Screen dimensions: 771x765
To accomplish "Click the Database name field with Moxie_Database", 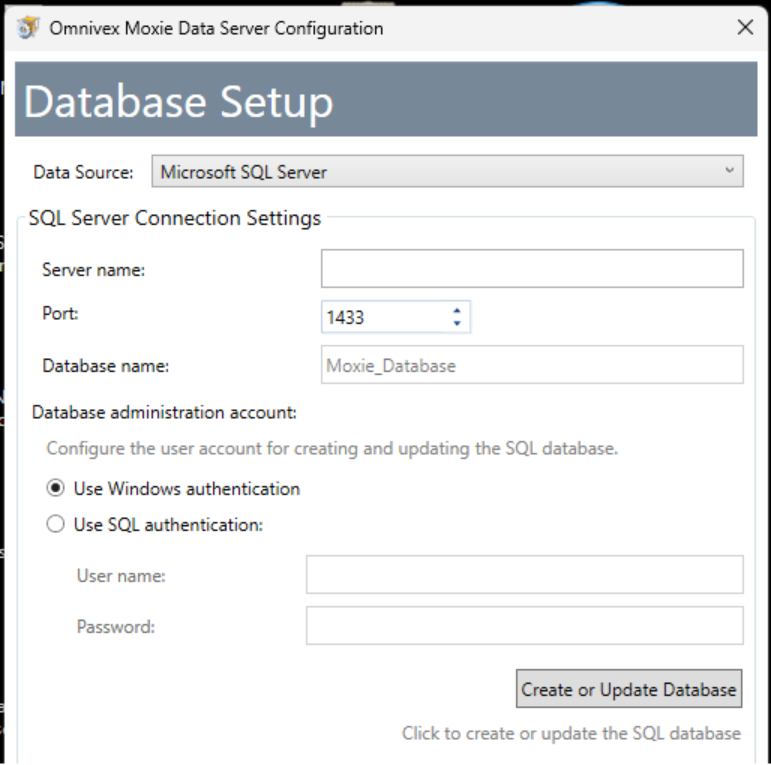I will pyautogui.click(x=531, y=366).
